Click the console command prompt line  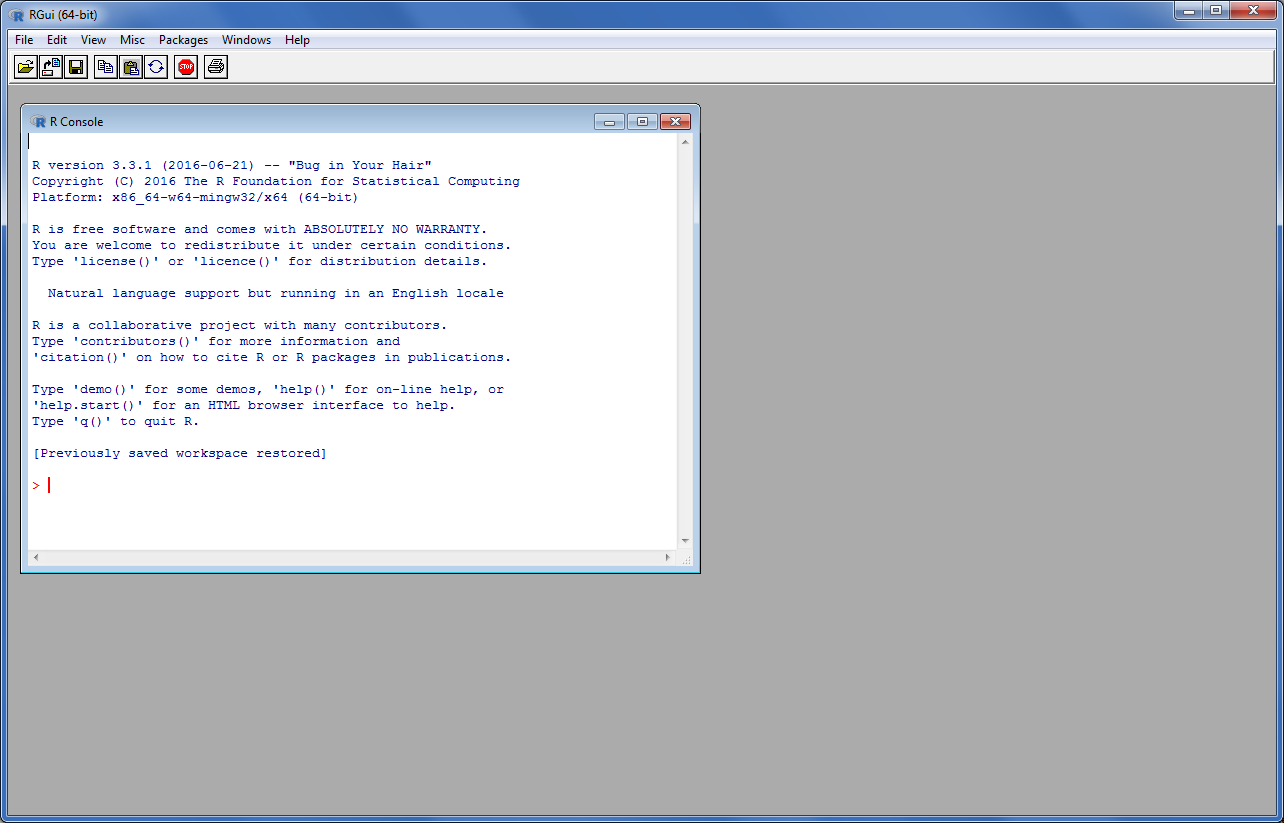click(352, 485)
